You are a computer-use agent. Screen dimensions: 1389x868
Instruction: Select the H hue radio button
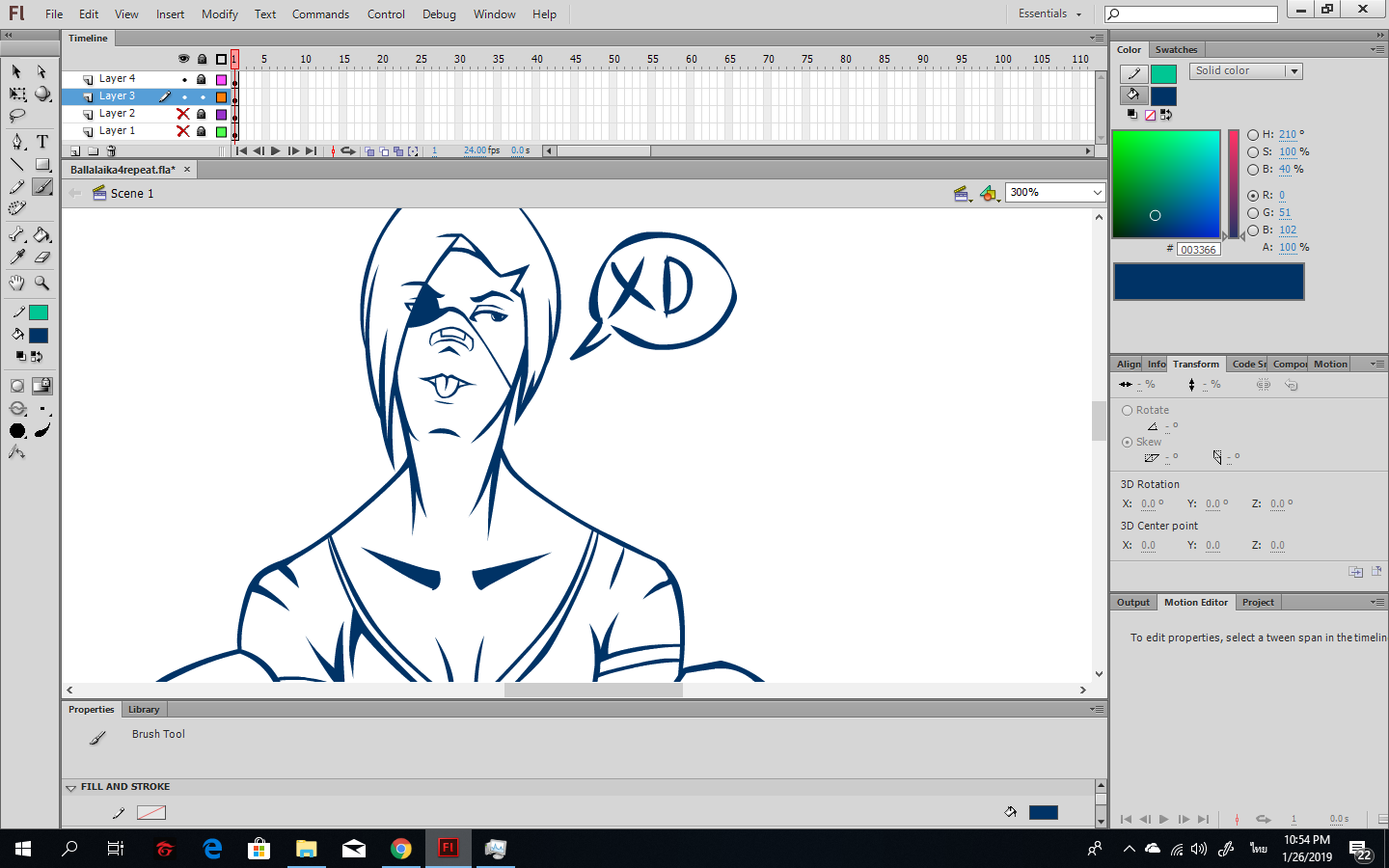click(1253, 135)
